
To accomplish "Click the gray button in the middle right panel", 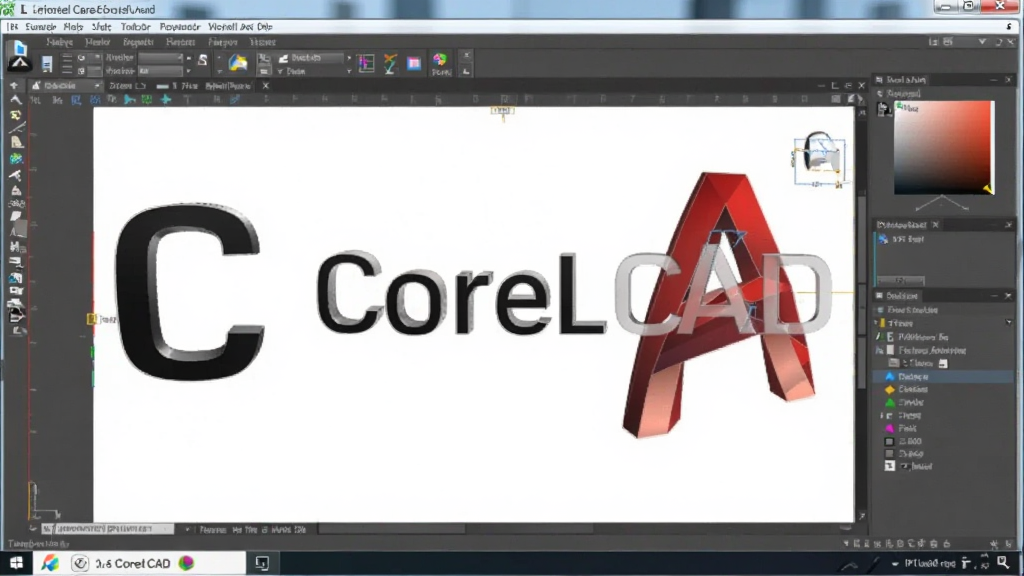I will [901, 281].
